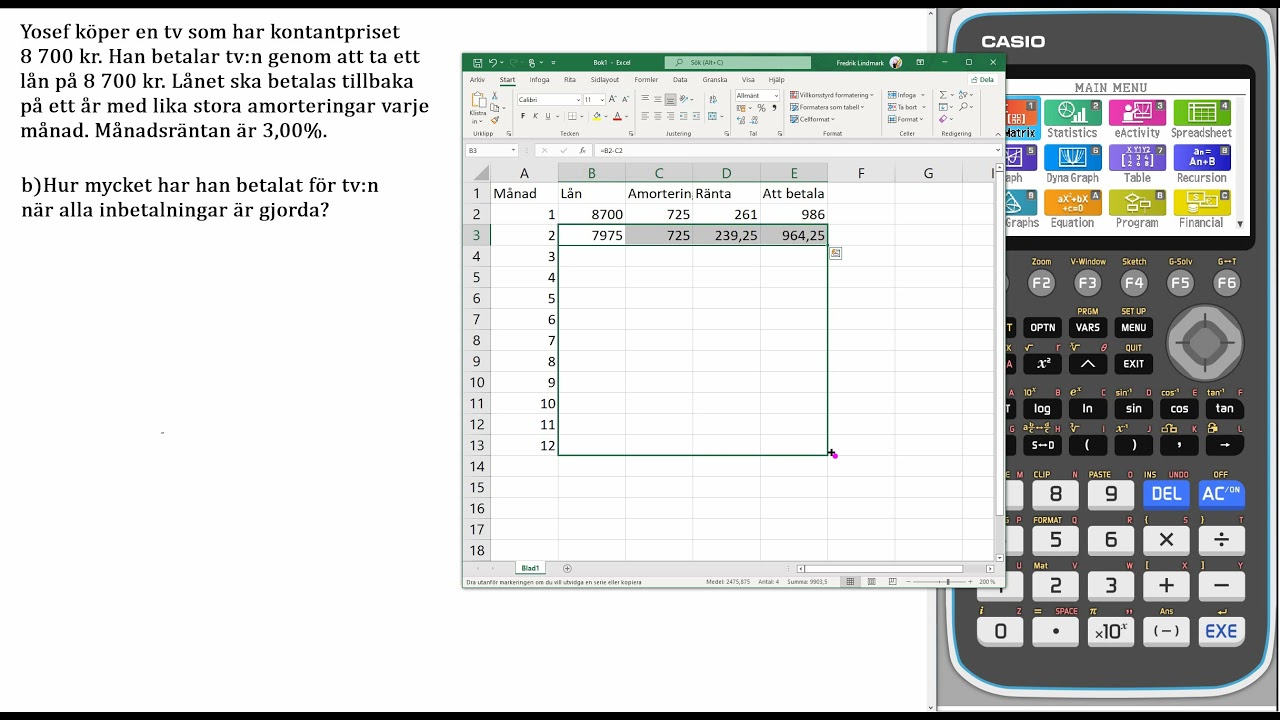1280x720 pixels.
Task: Open Equation in Casio main menu
Action: tap(1072, 209)
